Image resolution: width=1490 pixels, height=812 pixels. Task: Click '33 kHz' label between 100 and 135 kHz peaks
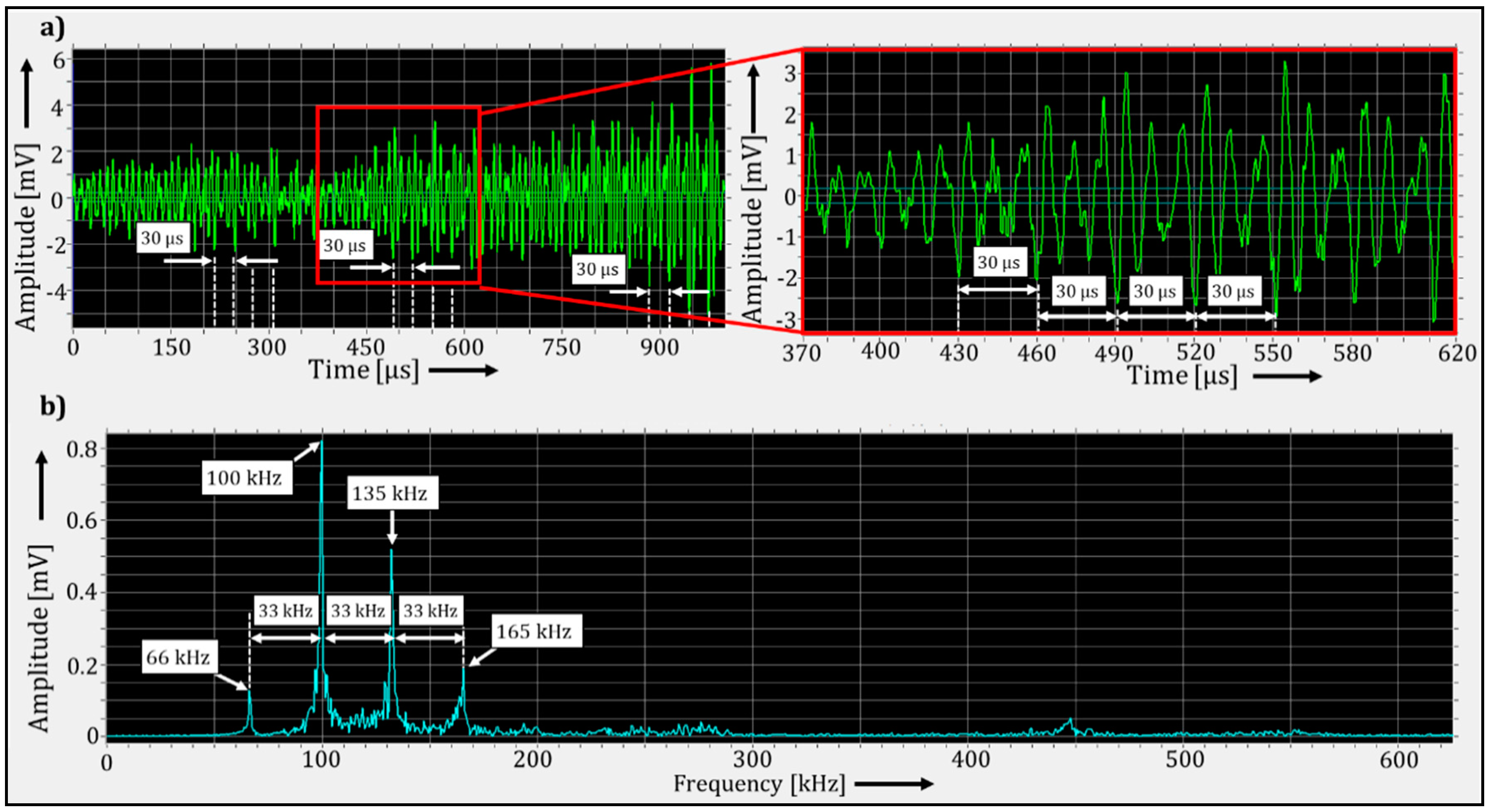click(359, 611)
